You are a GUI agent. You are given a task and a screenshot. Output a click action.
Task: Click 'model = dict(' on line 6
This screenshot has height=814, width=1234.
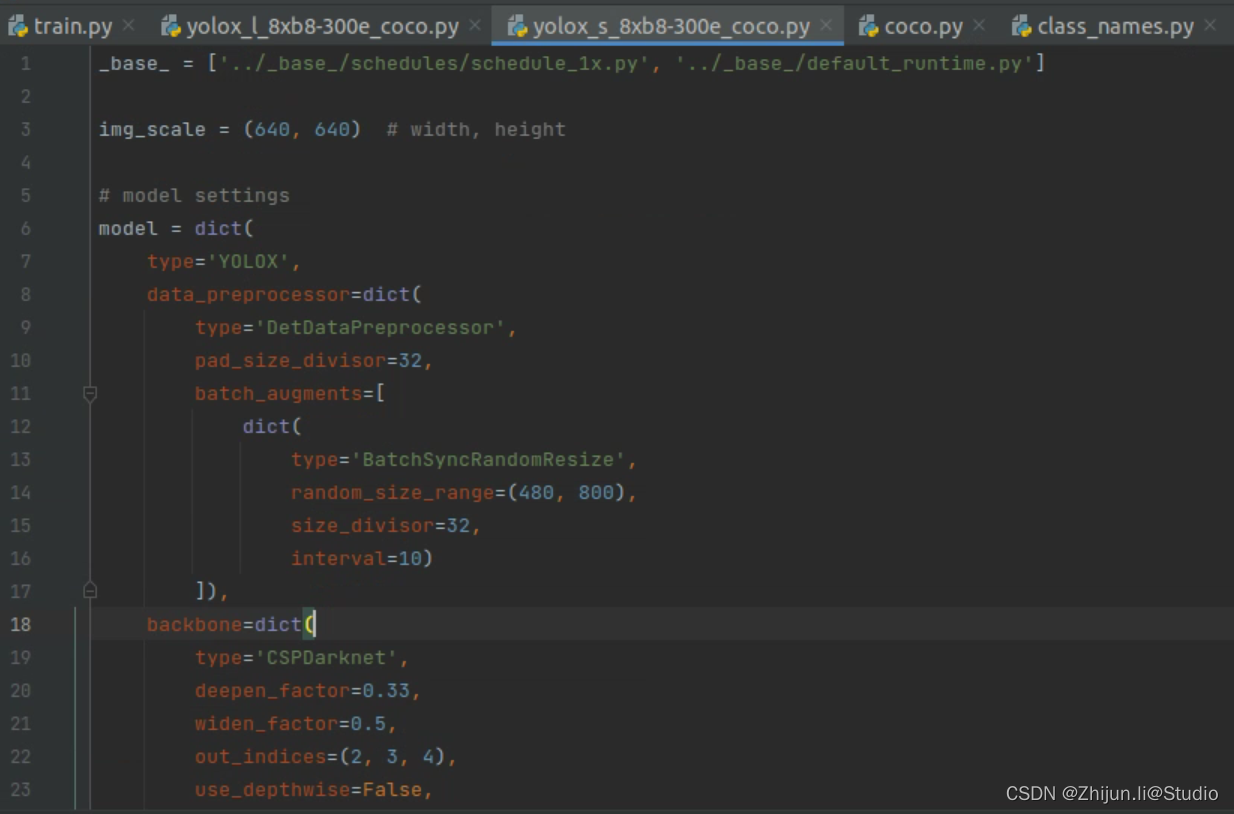click(x=176, y=229)
